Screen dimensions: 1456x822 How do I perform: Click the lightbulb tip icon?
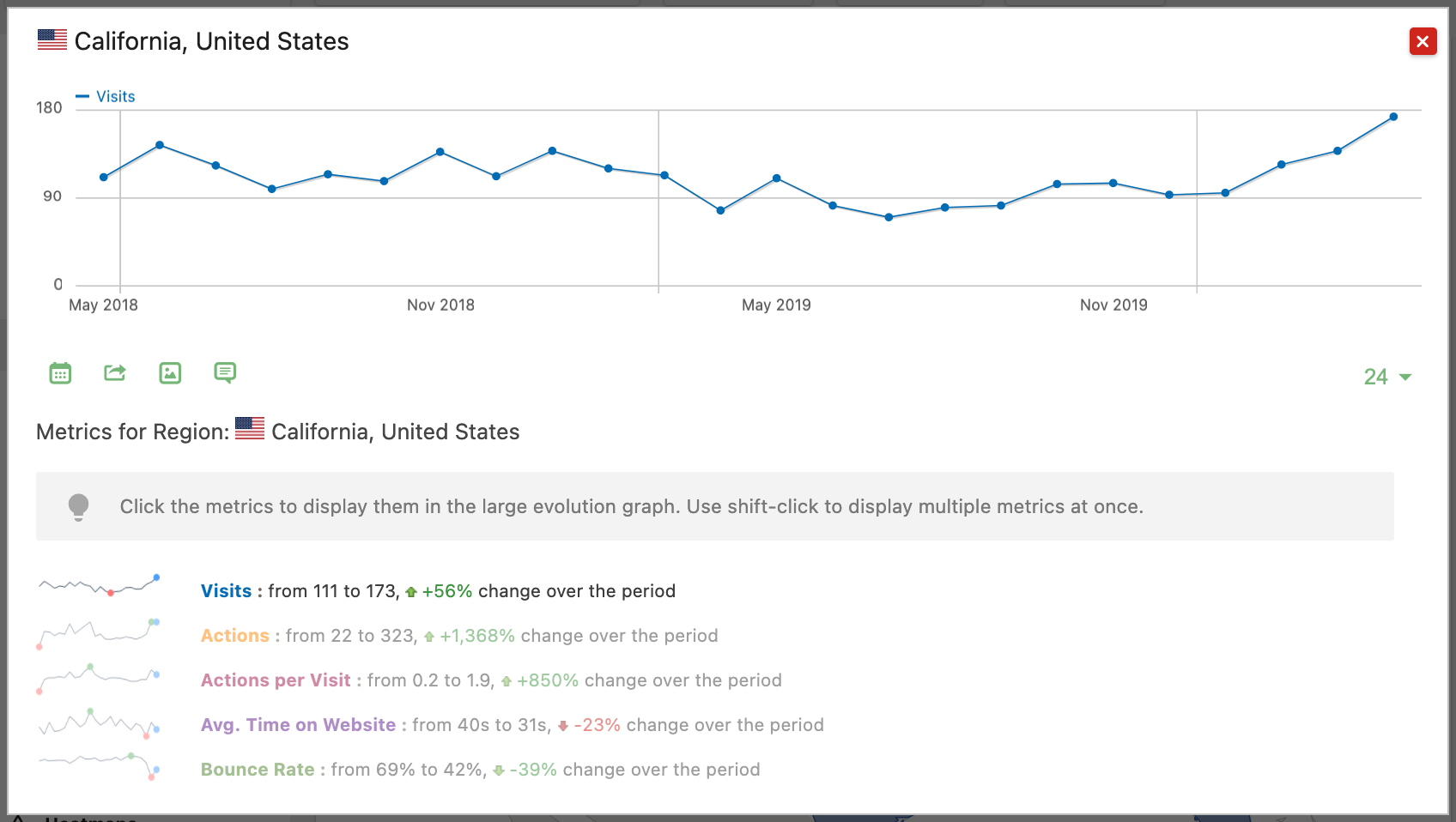pyautogui.click(x=78, y=506)
